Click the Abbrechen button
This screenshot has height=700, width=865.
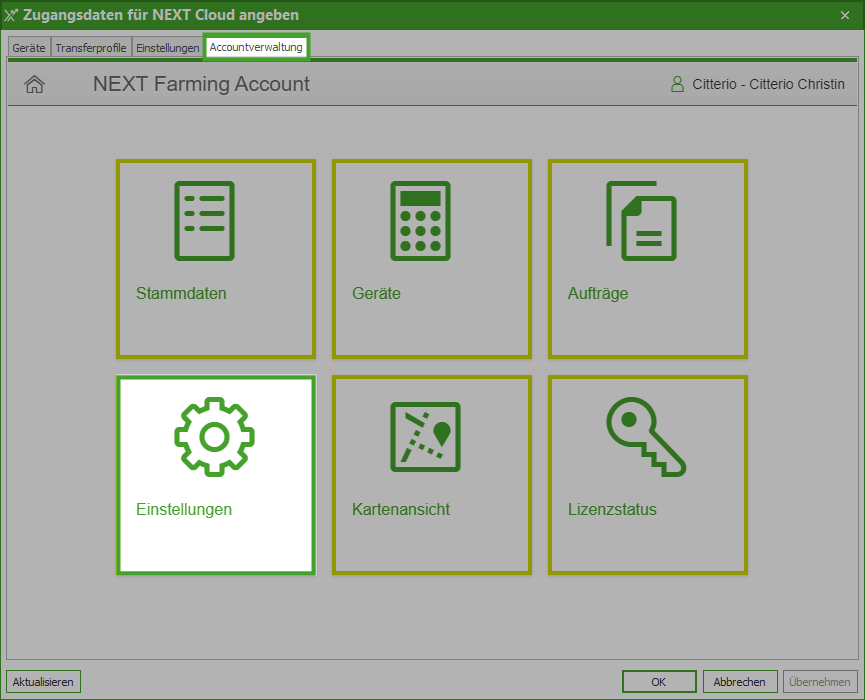(740, 682)
